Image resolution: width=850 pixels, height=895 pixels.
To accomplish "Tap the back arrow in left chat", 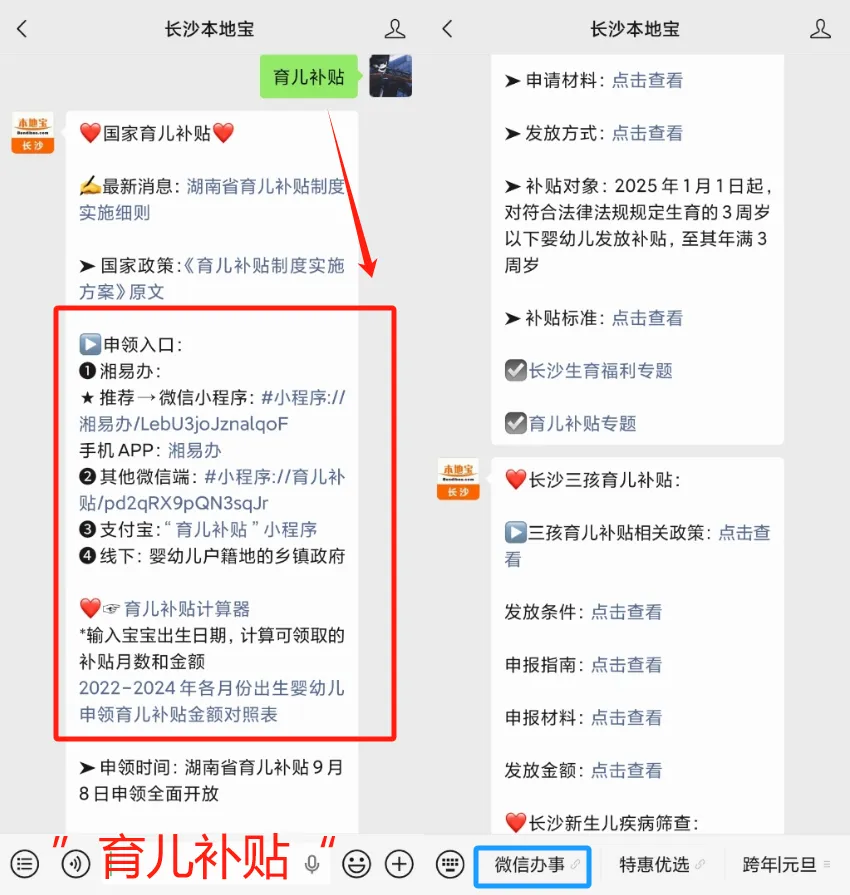I will click(x=22, y=29).
